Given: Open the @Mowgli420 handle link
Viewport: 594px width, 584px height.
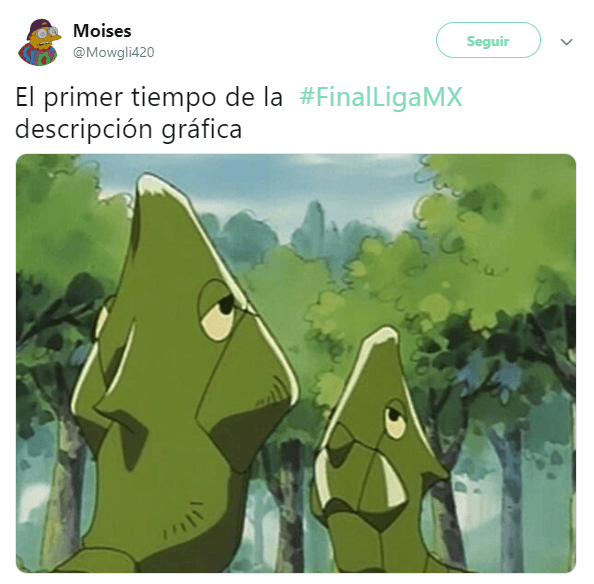Looking at the screenshot, I should 114,52.
